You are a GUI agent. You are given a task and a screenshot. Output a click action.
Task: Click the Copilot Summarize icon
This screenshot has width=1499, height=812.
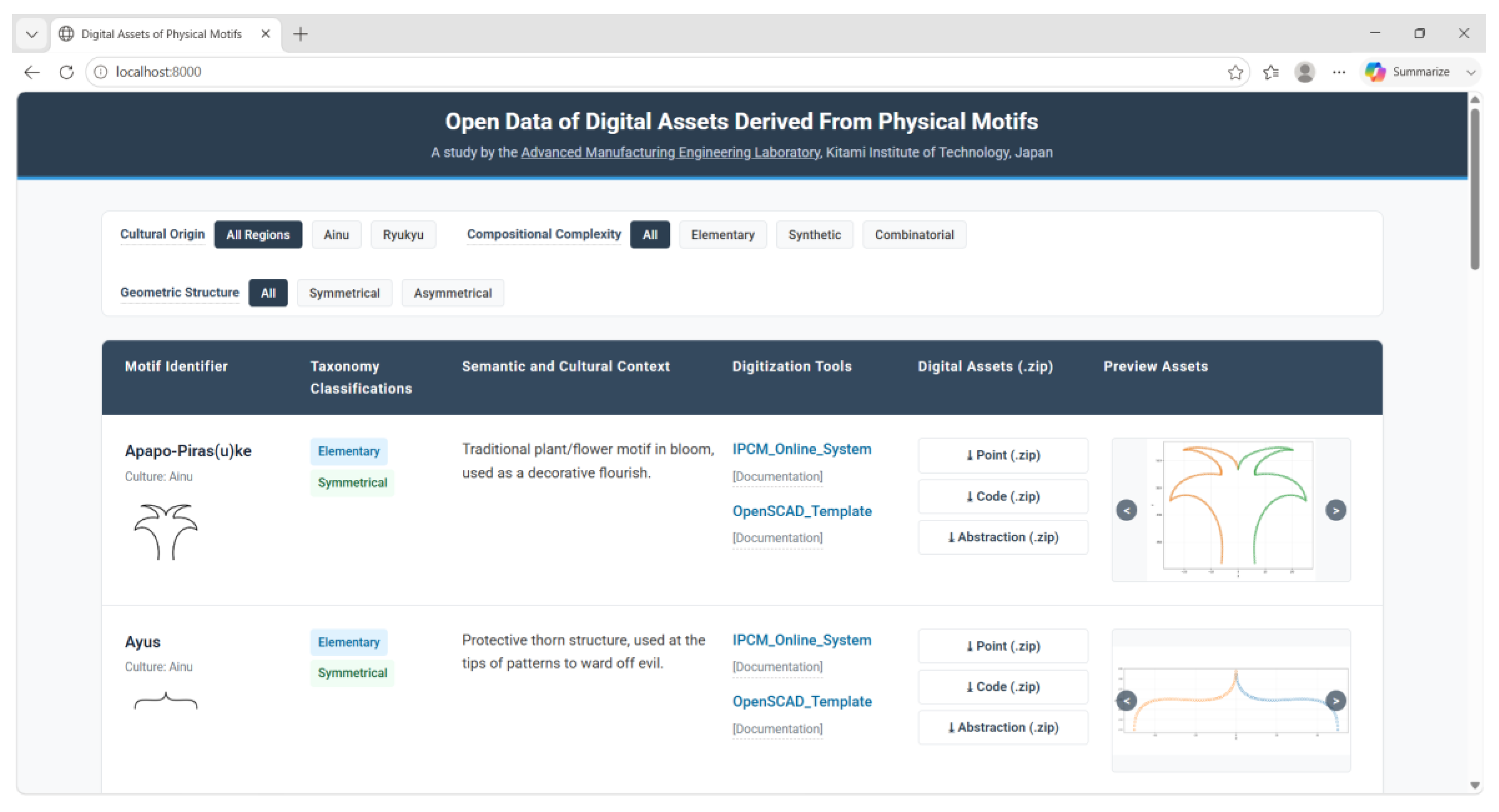coord(1376,72)
